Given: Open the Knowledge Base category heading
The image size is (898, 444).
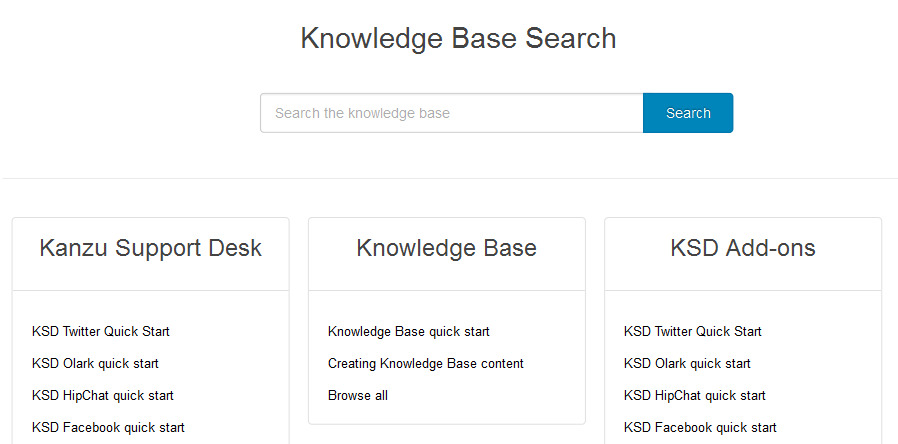Looking at the screenshot, I should [447, 248].
